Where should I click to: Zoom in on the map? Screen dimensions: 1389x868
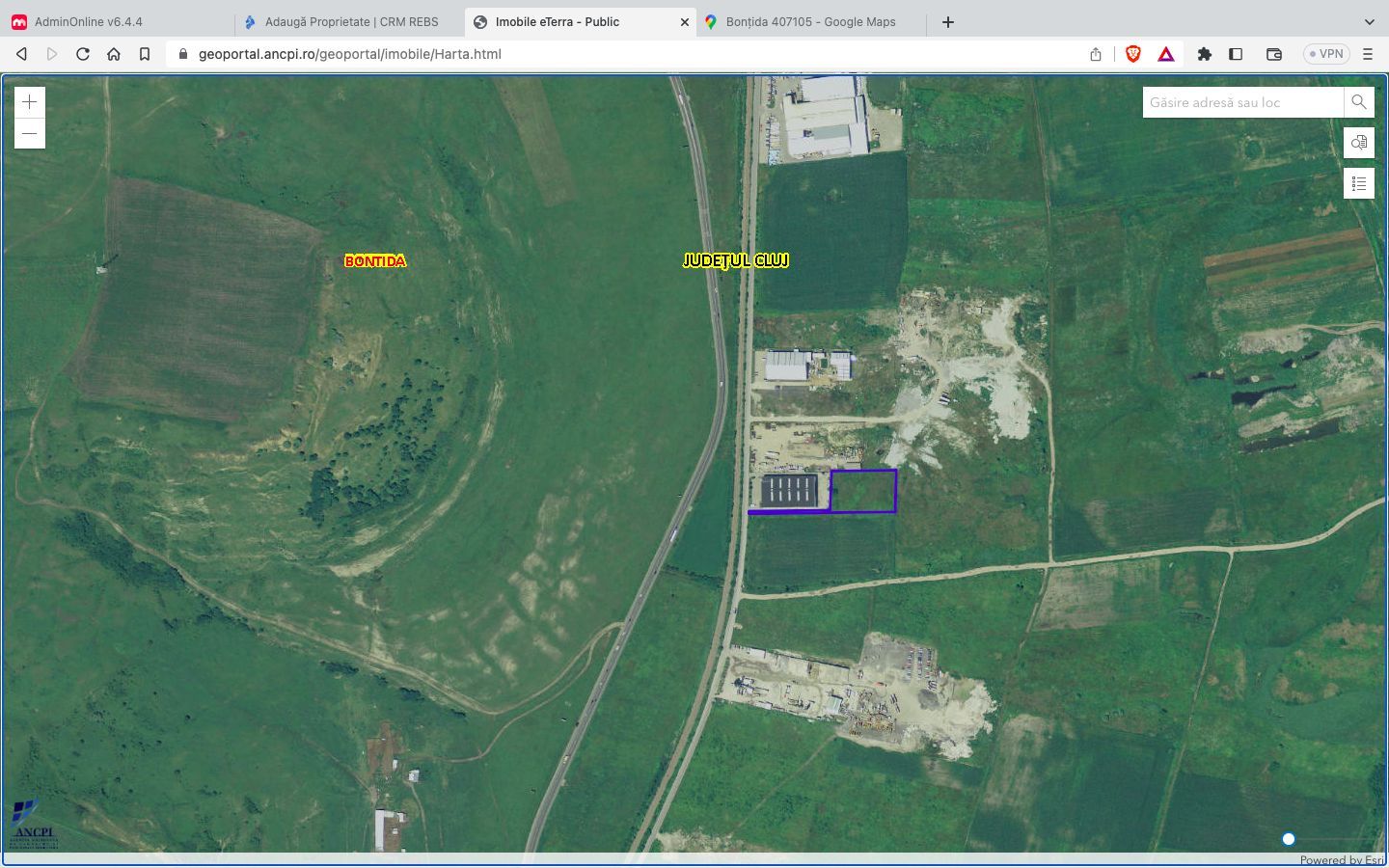30,102
